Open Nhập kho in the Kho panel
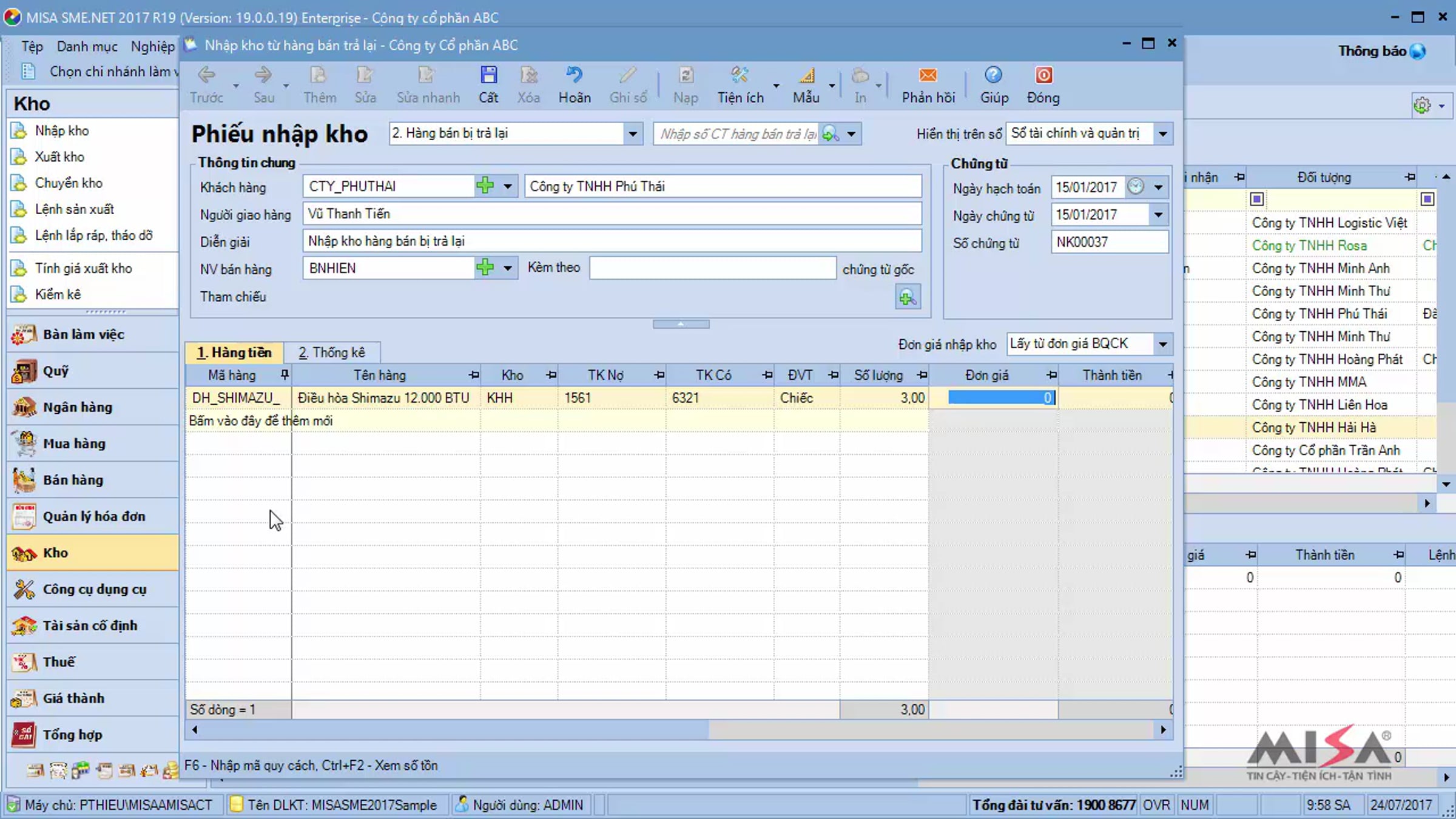Screen dimensions: 1456x819 point(62,130)
